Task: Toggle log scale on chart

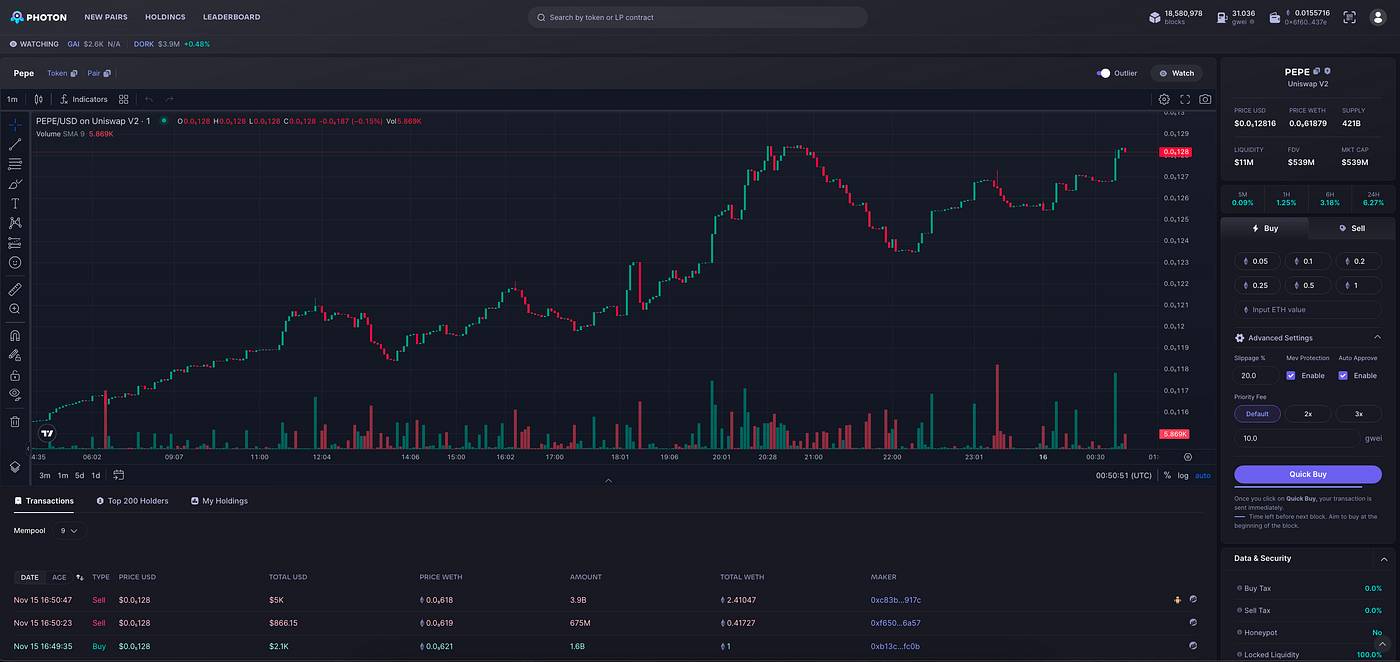Action: coord(1183,475)
